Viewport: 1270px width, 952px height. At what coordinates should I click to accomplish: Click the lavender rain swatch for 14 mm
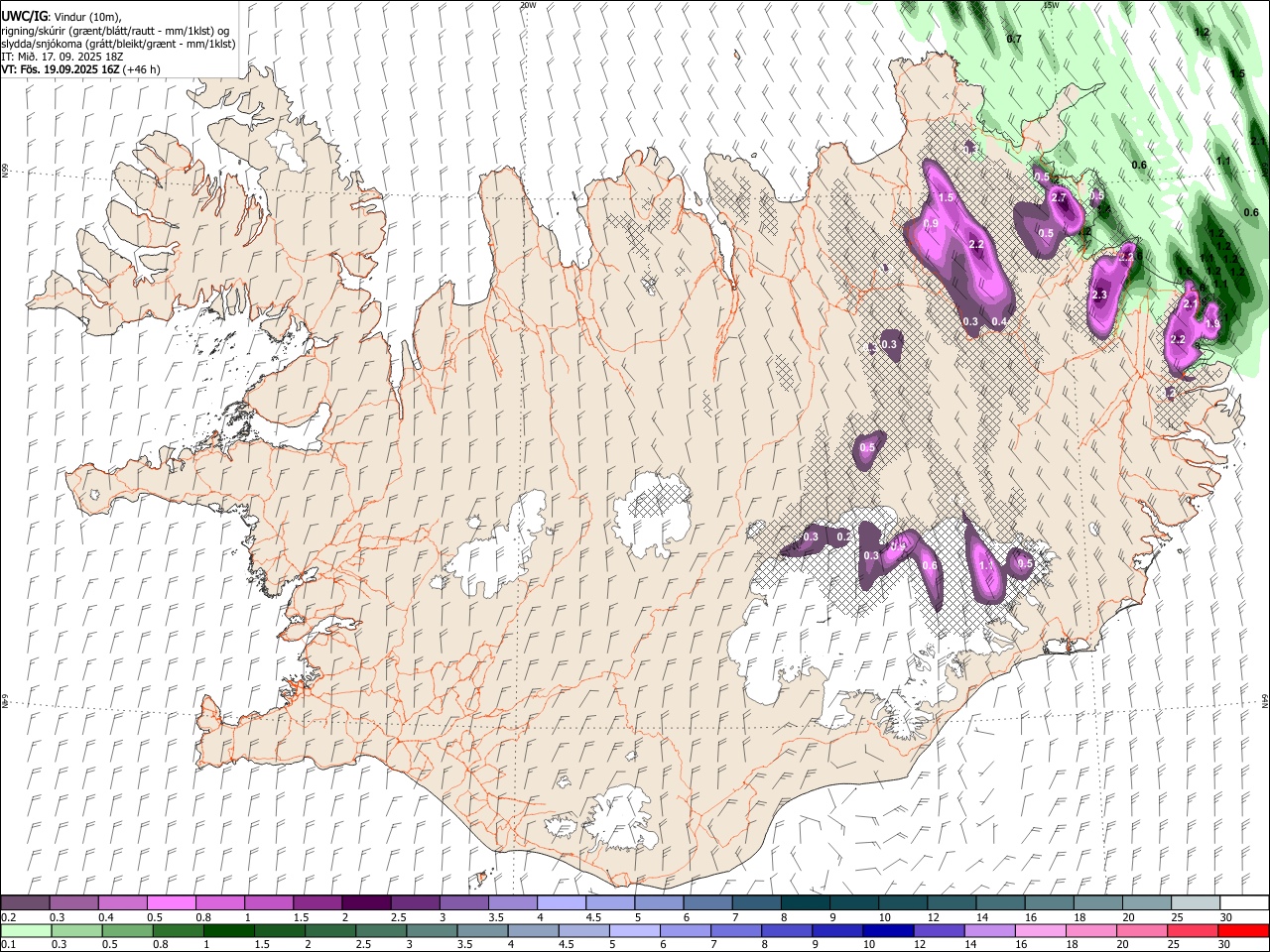988,931
